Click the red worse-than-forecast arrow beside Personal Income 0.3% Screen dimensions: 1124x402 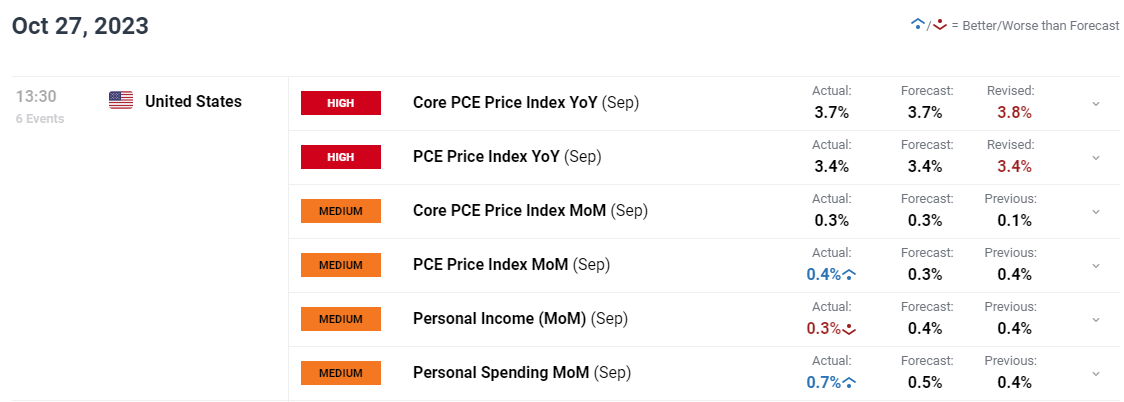[x=849, y=328]
